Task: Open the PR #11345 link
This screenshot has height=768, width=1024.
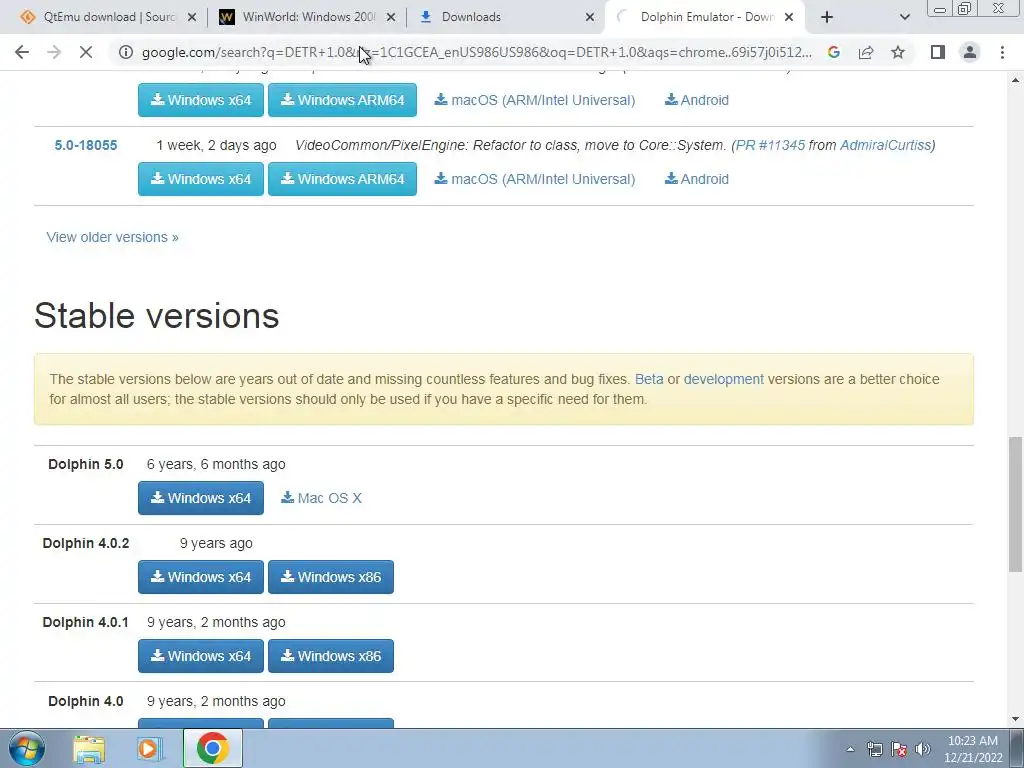Action: point(770,145)
